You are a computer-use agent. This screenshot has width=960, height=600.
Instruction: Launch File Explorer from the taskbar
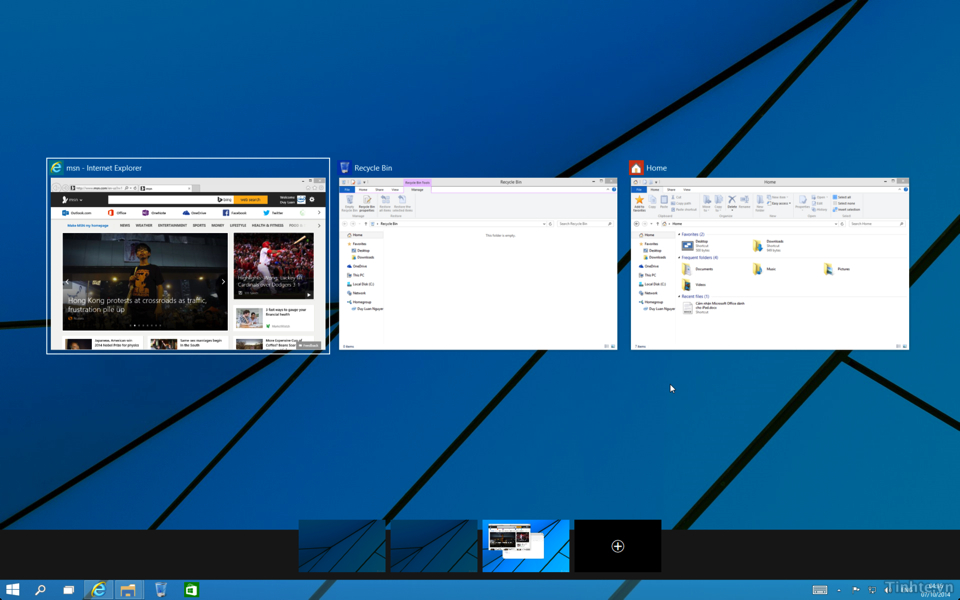tap(128, 590)
